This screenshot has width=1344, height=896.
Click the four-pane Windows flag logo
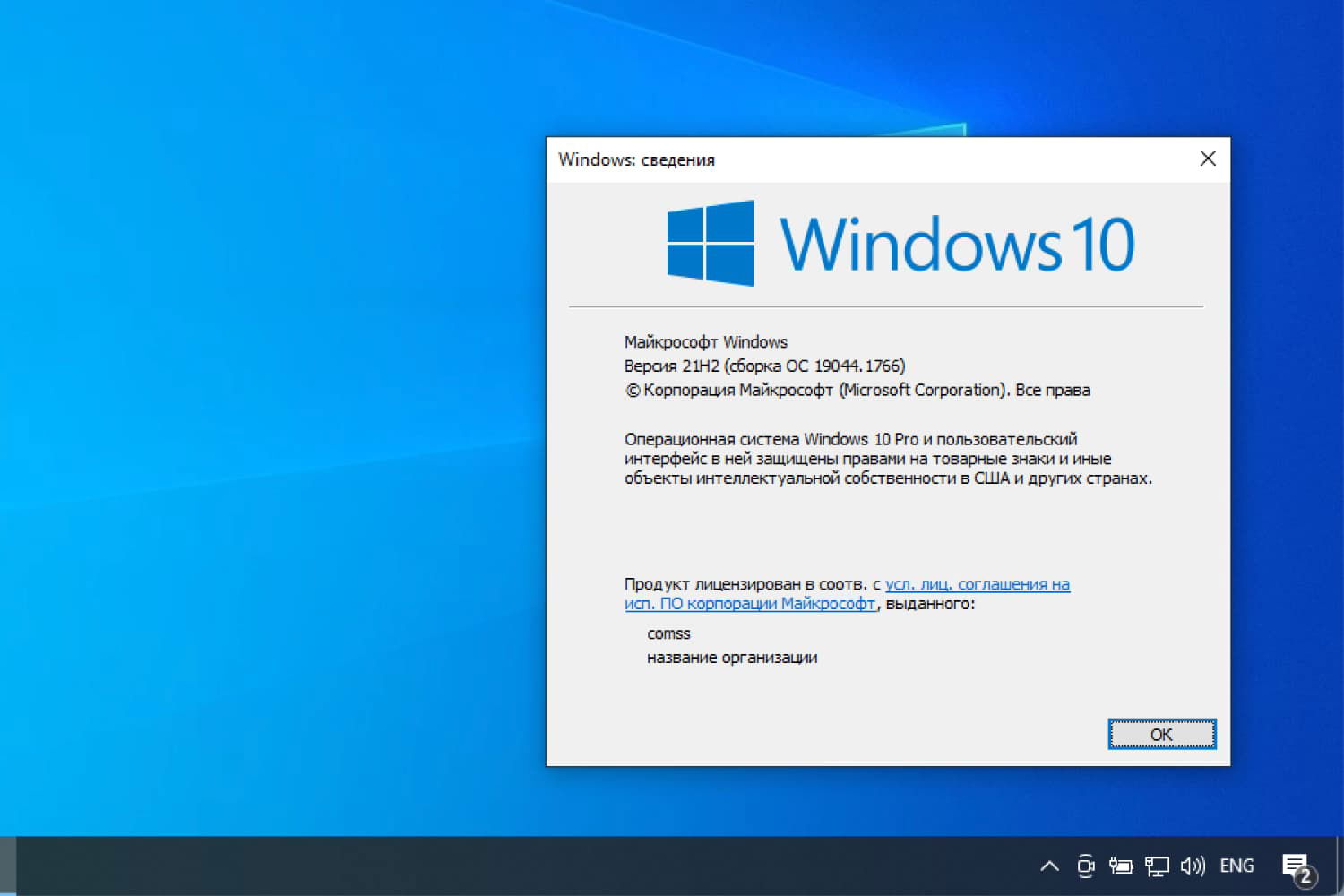(x=711, y=242)
